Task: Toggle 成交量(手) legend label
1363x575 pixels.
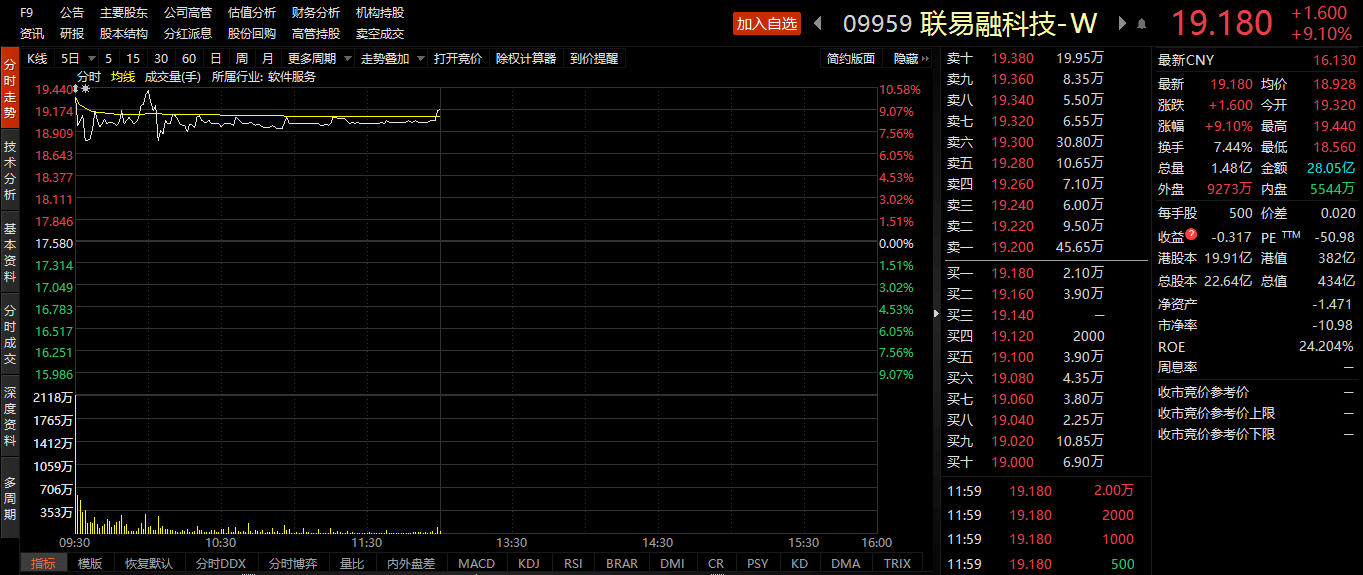Action: [x=173, y=77]
